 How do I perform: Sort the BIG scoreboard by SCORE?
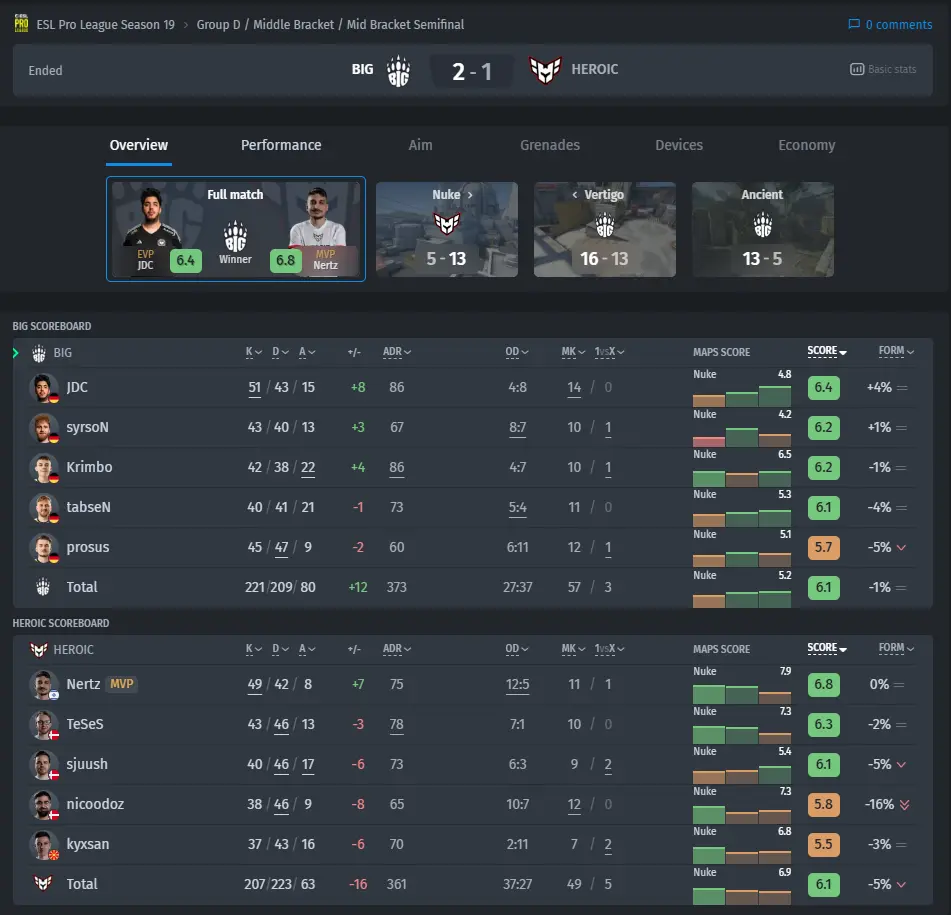(827, 351)
